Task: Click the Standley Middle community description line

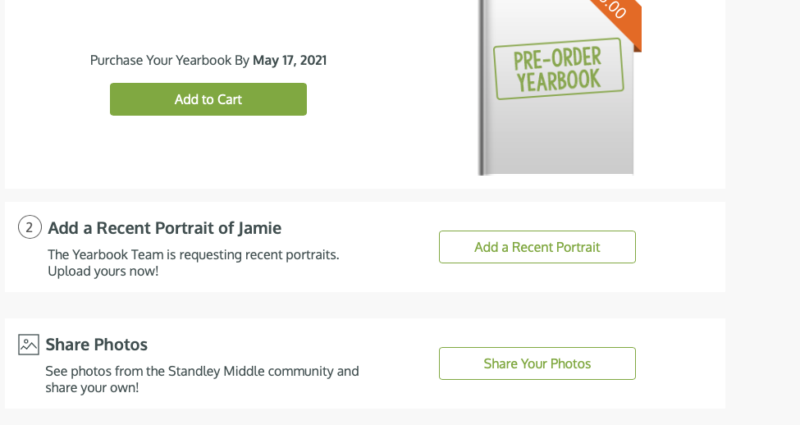Action: tap(202, 371)
